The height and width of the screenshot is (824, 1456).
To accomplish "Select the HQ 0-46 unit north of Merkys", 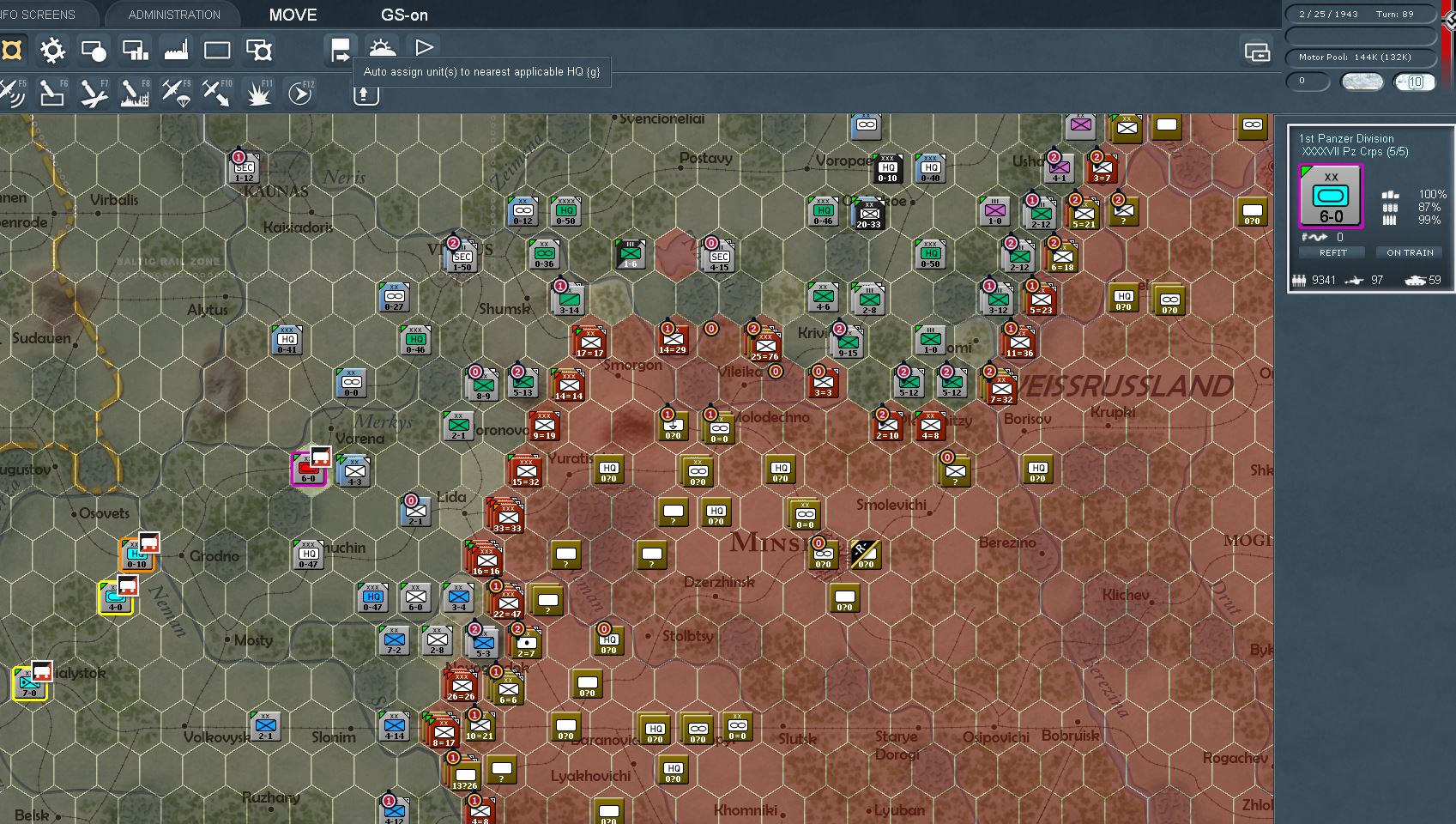I will pos(415,340).
